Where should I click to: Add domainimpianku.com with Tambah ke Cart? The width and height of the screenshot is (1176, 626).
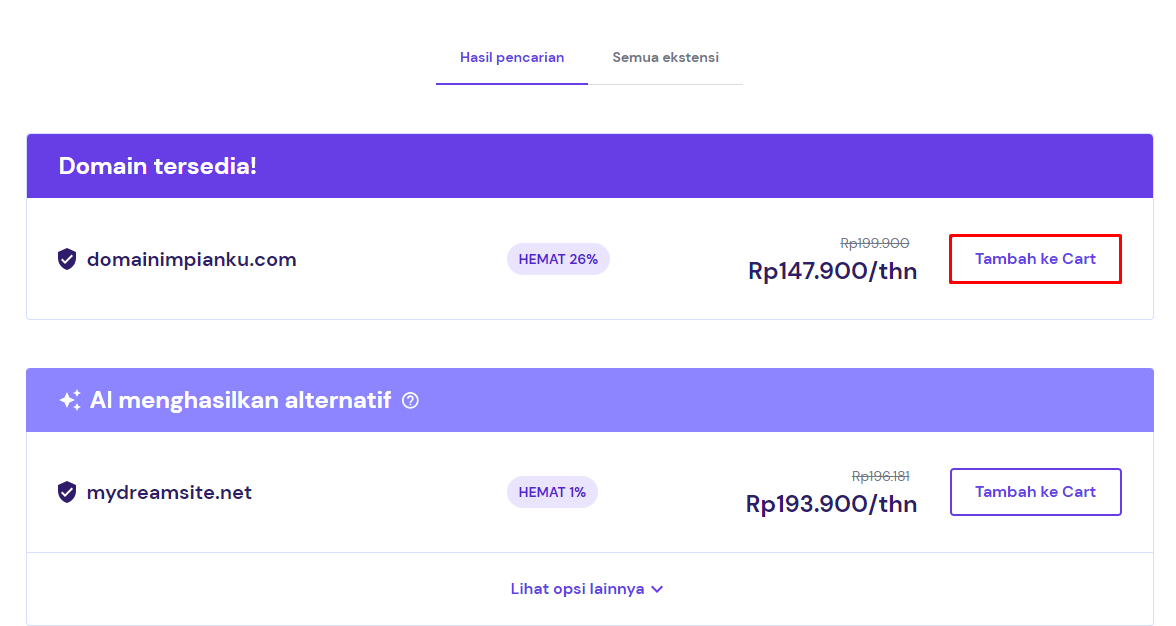pos(1035,259)
